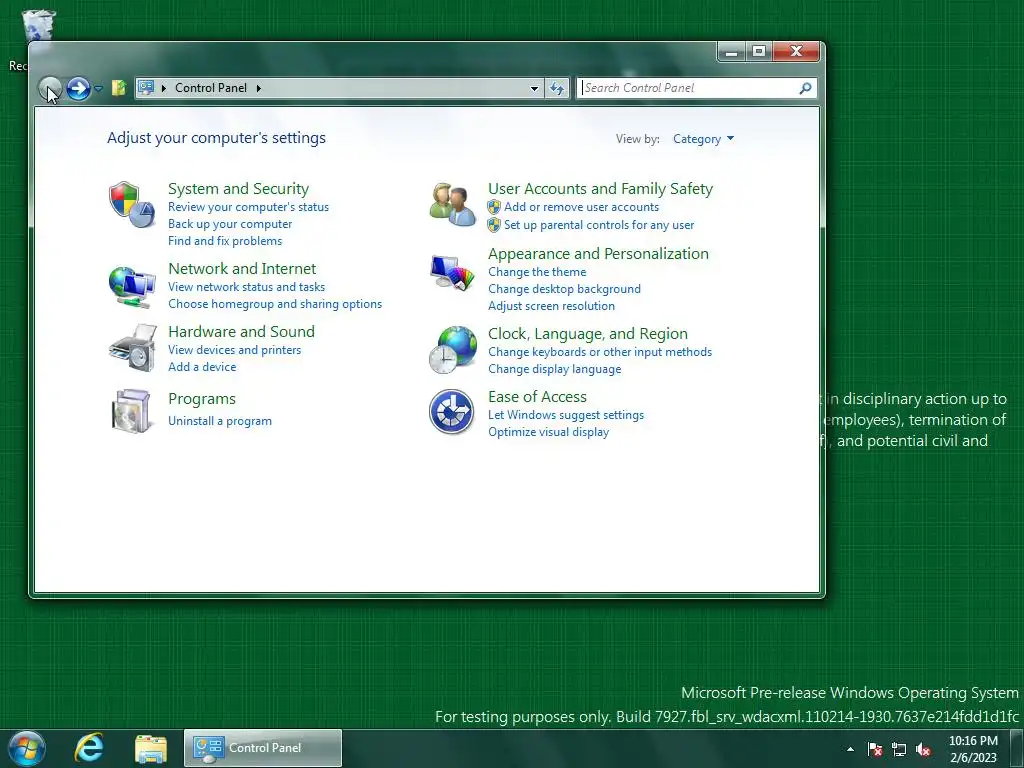
Task: Open the System and Security shield icon
Action: [131, 204]
